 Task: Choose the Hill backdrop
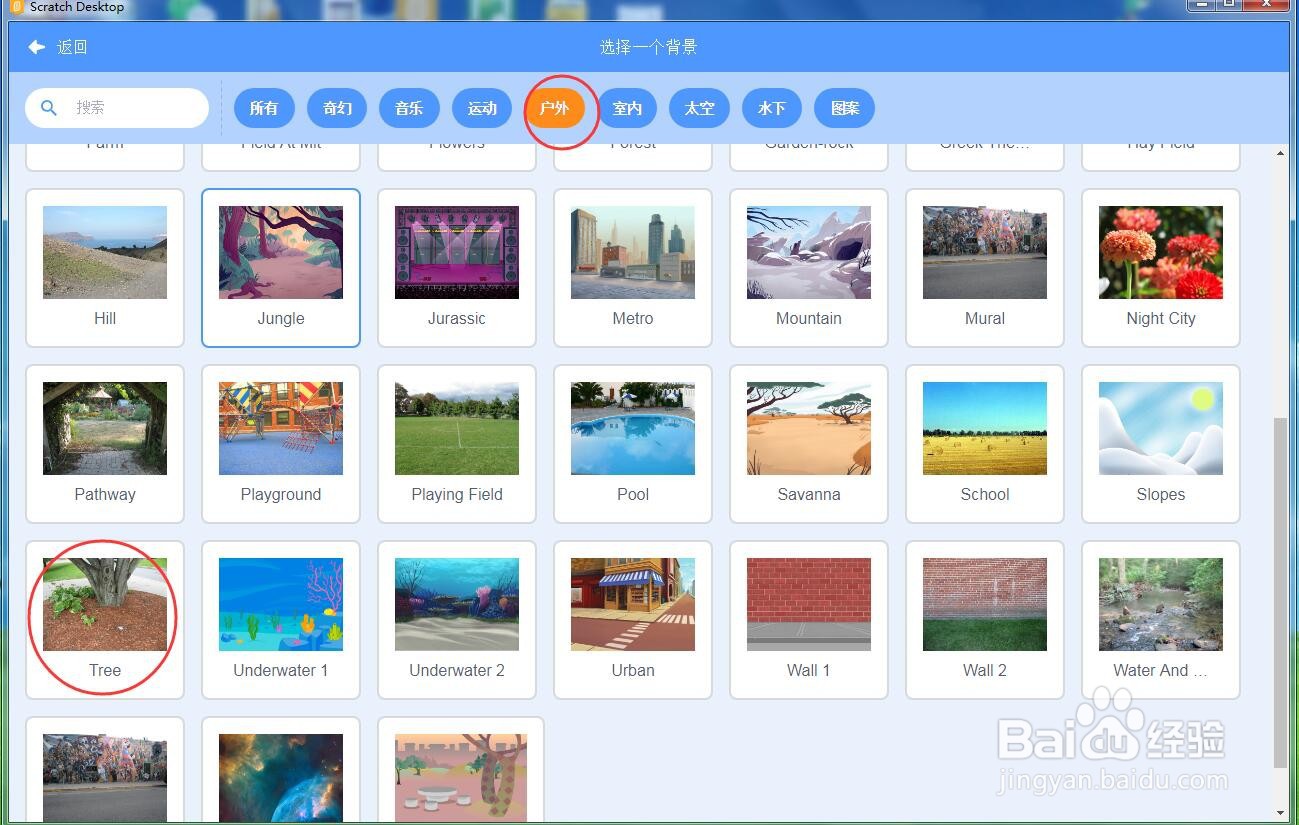pyautogui.click(x=105, y=268)
